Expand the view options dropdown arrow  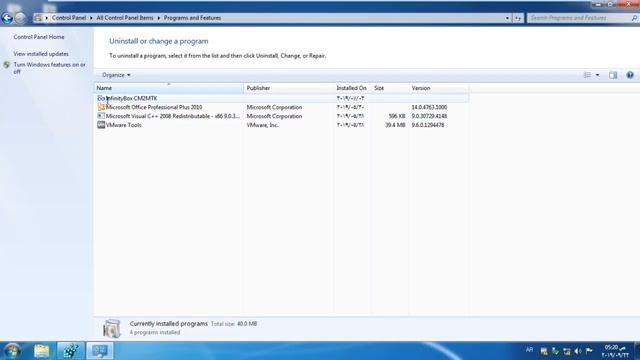tap(598, 75)
